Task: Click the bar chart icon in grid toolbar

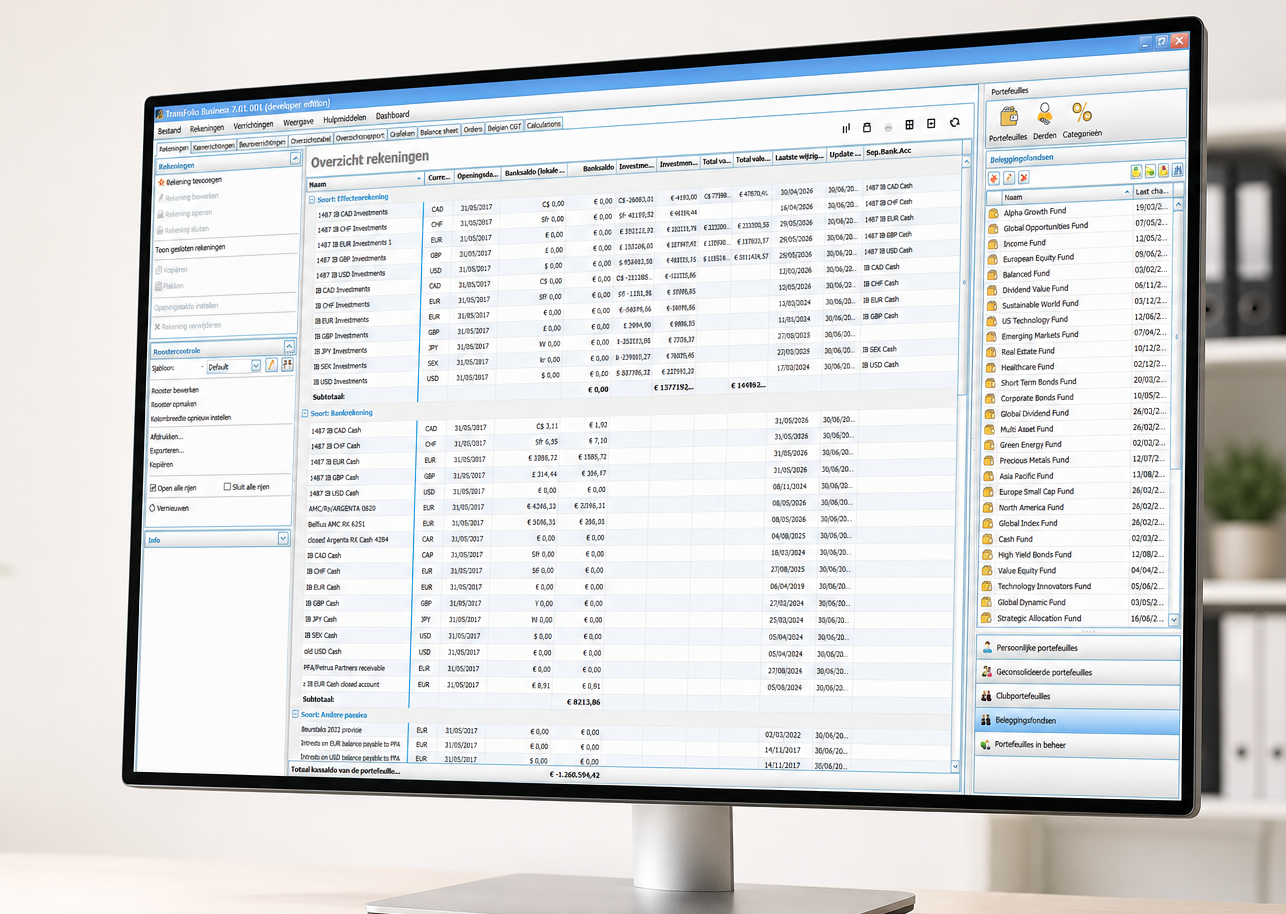Action: click(846, 128)
